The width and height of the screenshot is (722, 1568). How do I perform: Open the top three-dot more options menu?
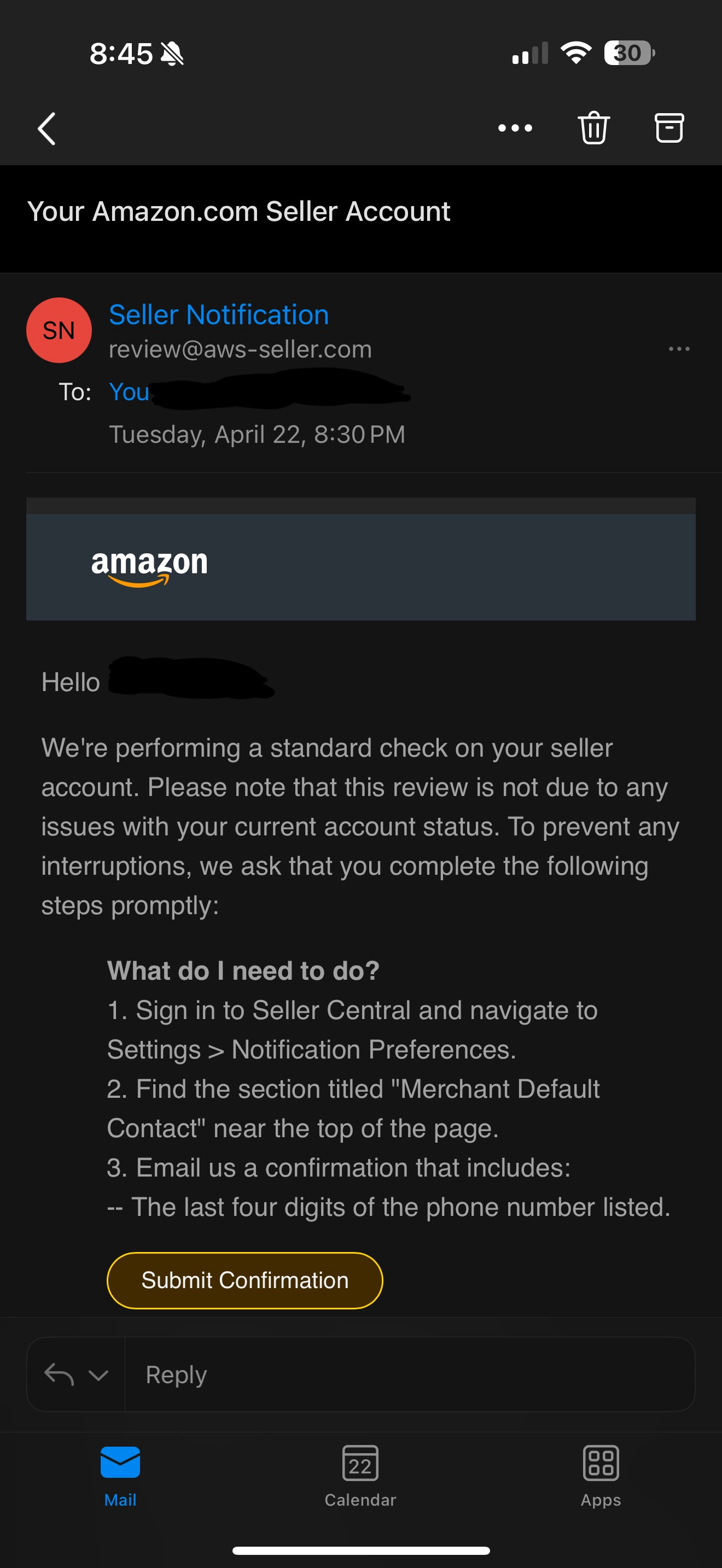(515, 128)
